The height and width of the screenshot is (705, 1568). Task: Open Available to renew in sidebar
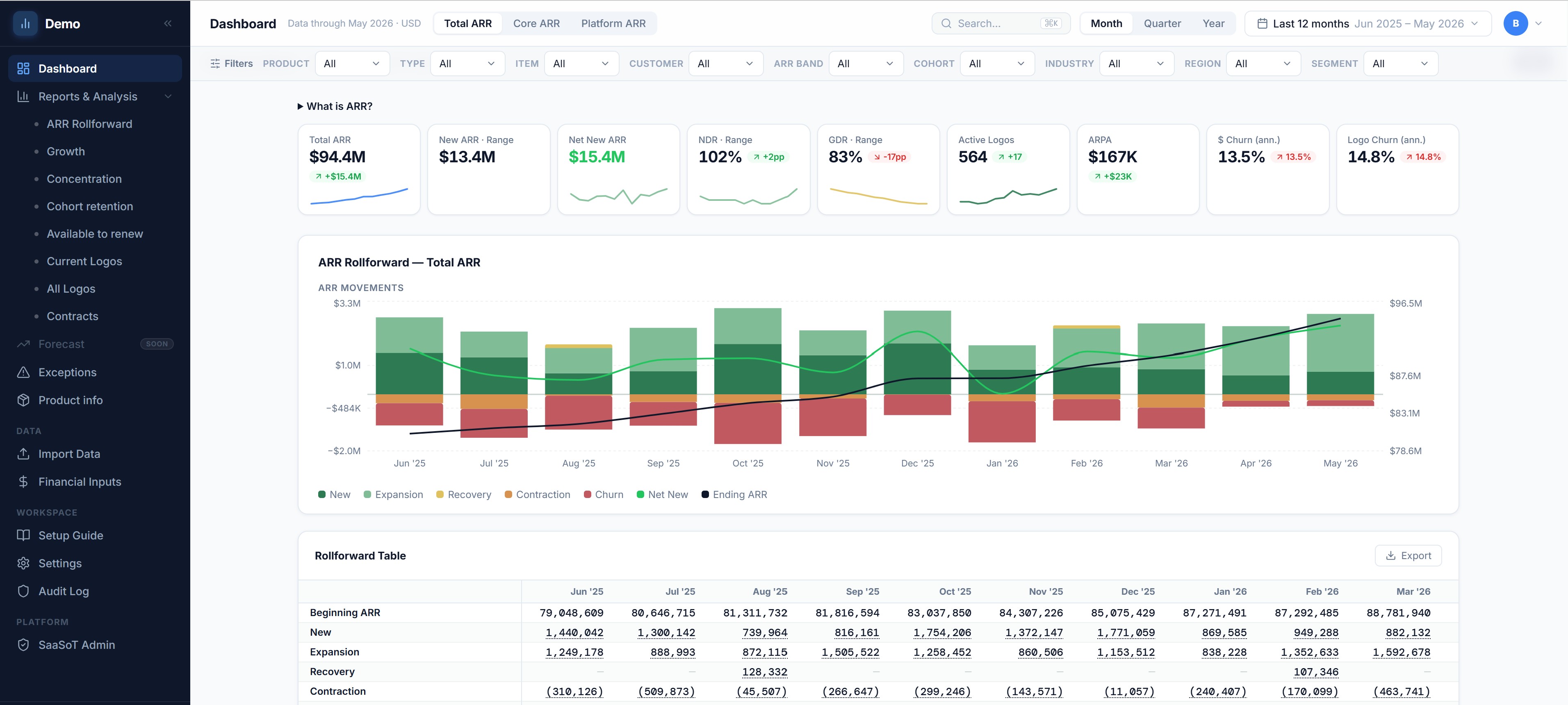(x=95, y=234)
